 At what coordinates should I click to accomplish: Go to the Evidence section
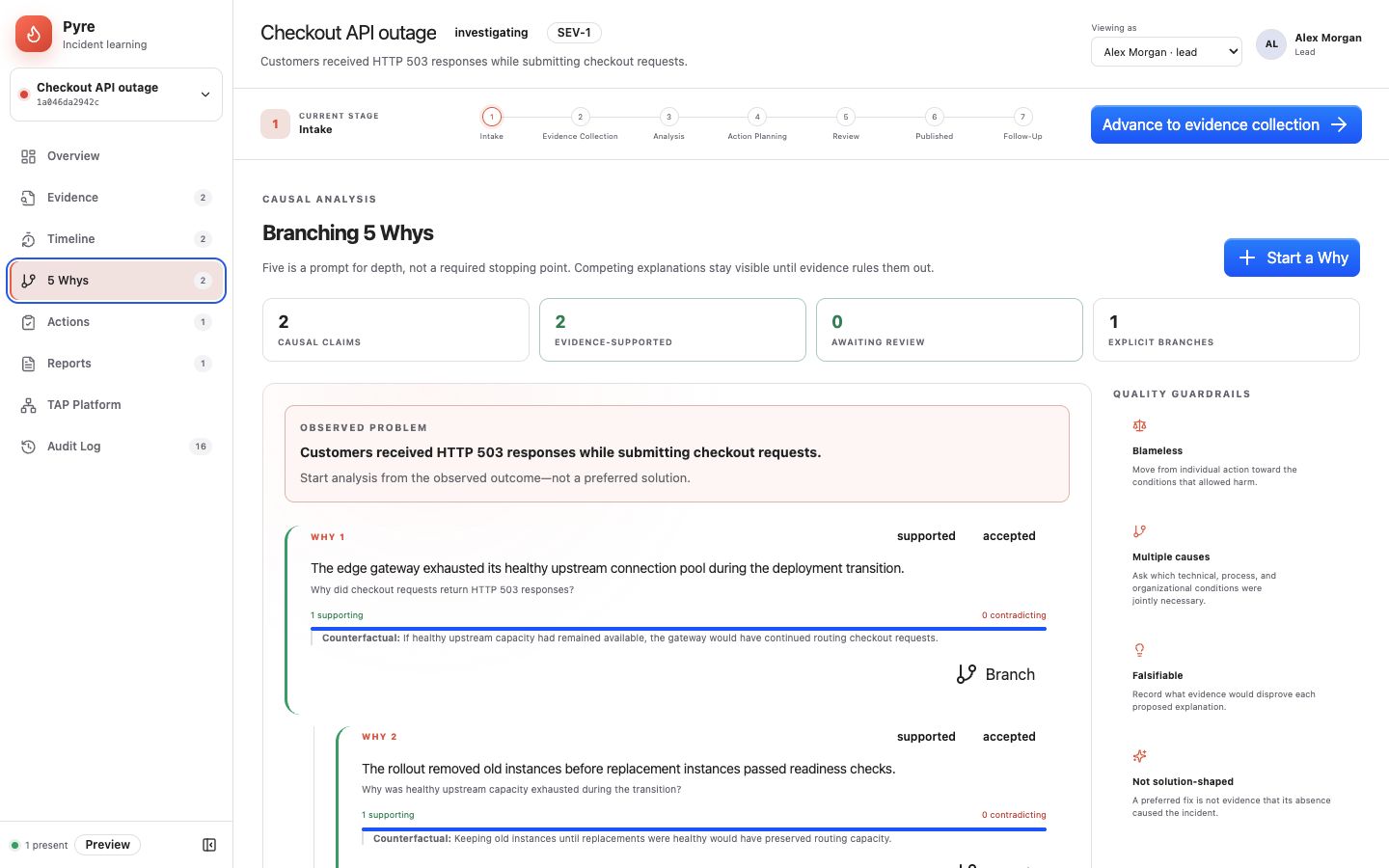[116, 198]
